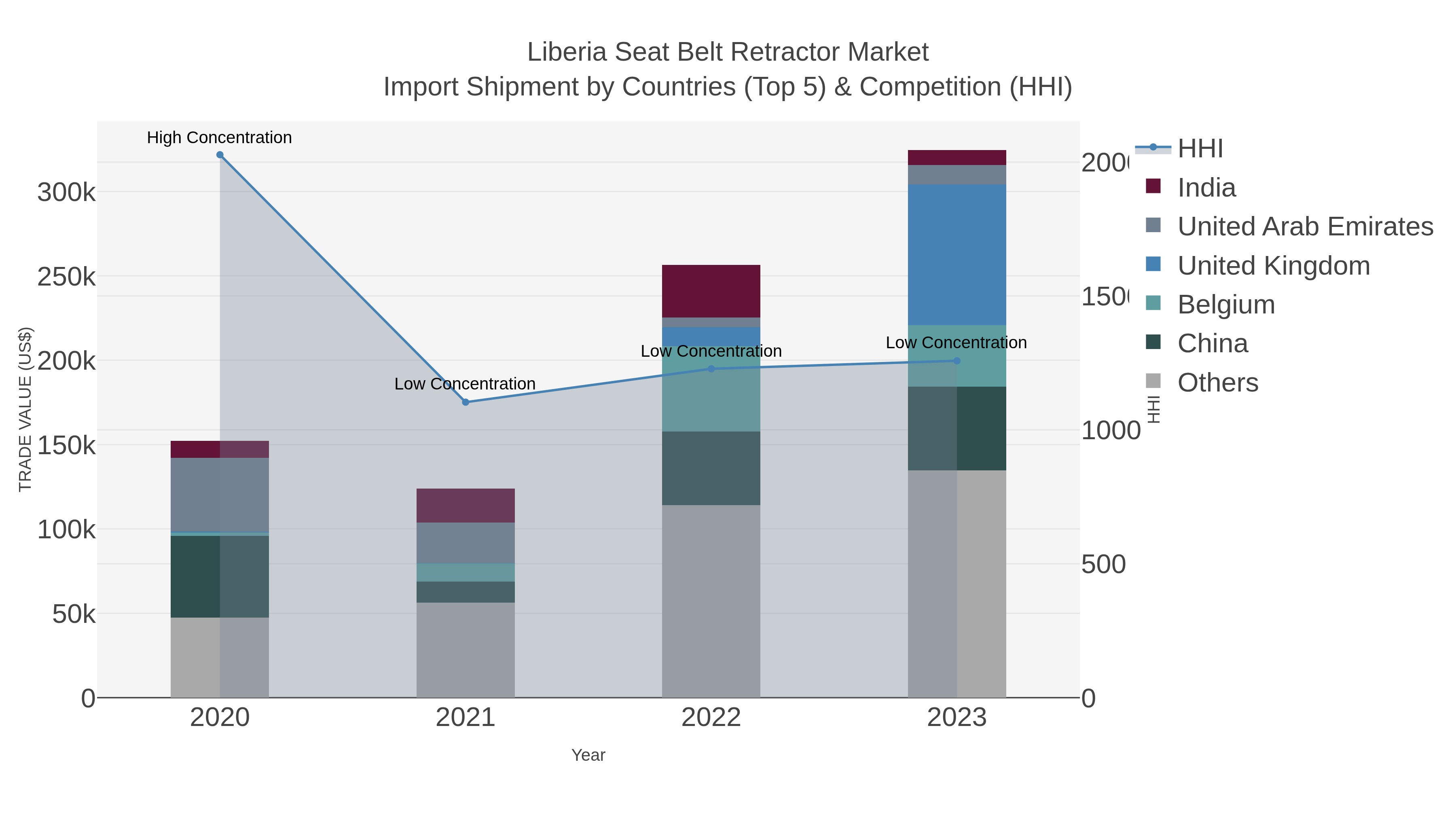Click the Belgium teal legend swatch

1153,303
